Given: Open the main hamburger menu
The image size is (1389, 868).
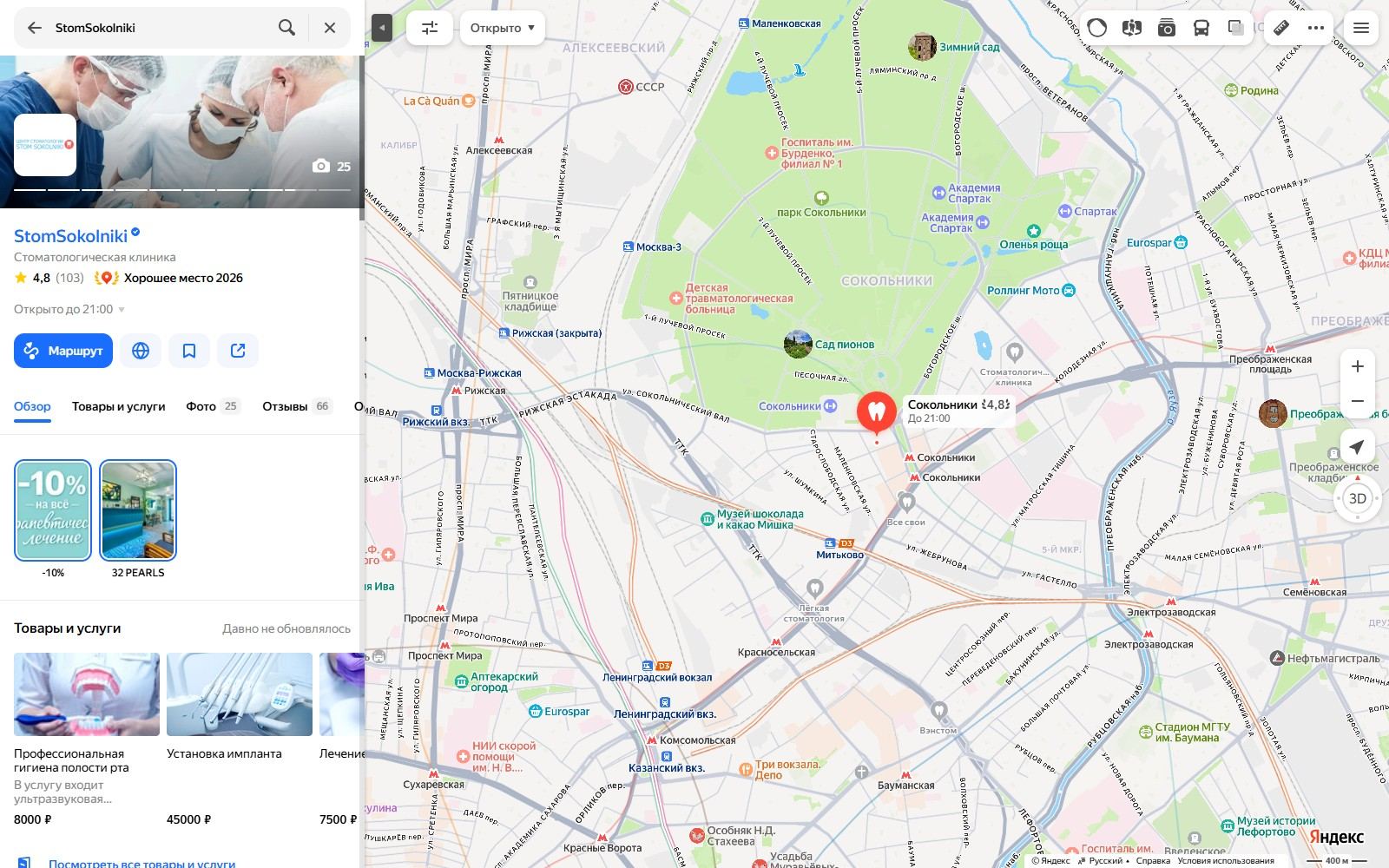Looking at the screenshot, I should (x=1361, y=28).
